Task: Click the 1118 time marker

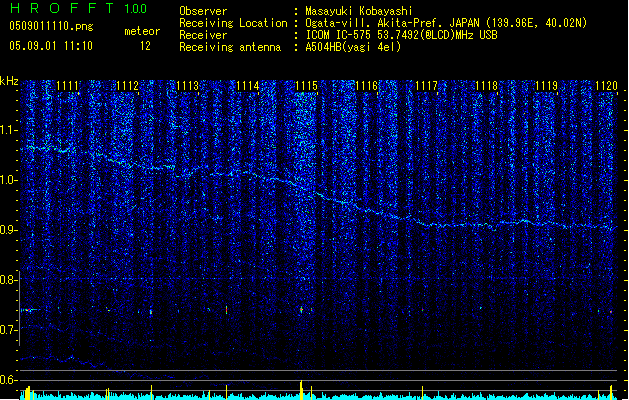Action: click(487, 86)
